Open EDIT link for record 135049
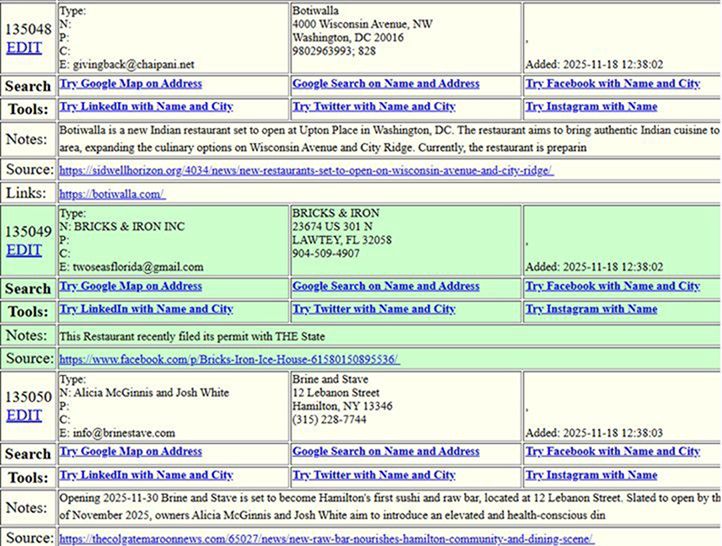 click(x=24, y=250)
